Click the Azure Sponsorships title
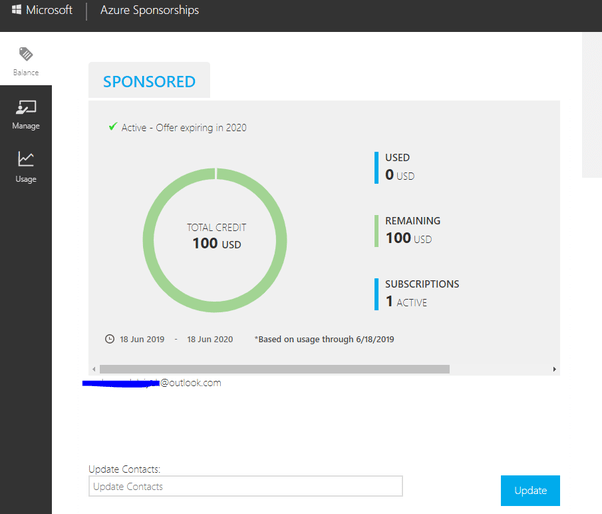The width and height of the screenshot is (602, 514). (149, 10)
